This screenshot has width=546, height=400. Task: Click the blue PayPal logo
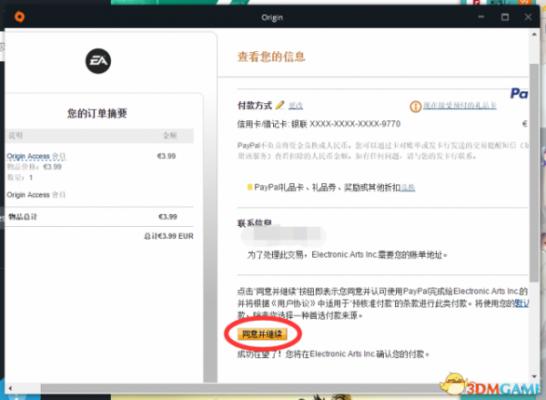click(519, 93)
